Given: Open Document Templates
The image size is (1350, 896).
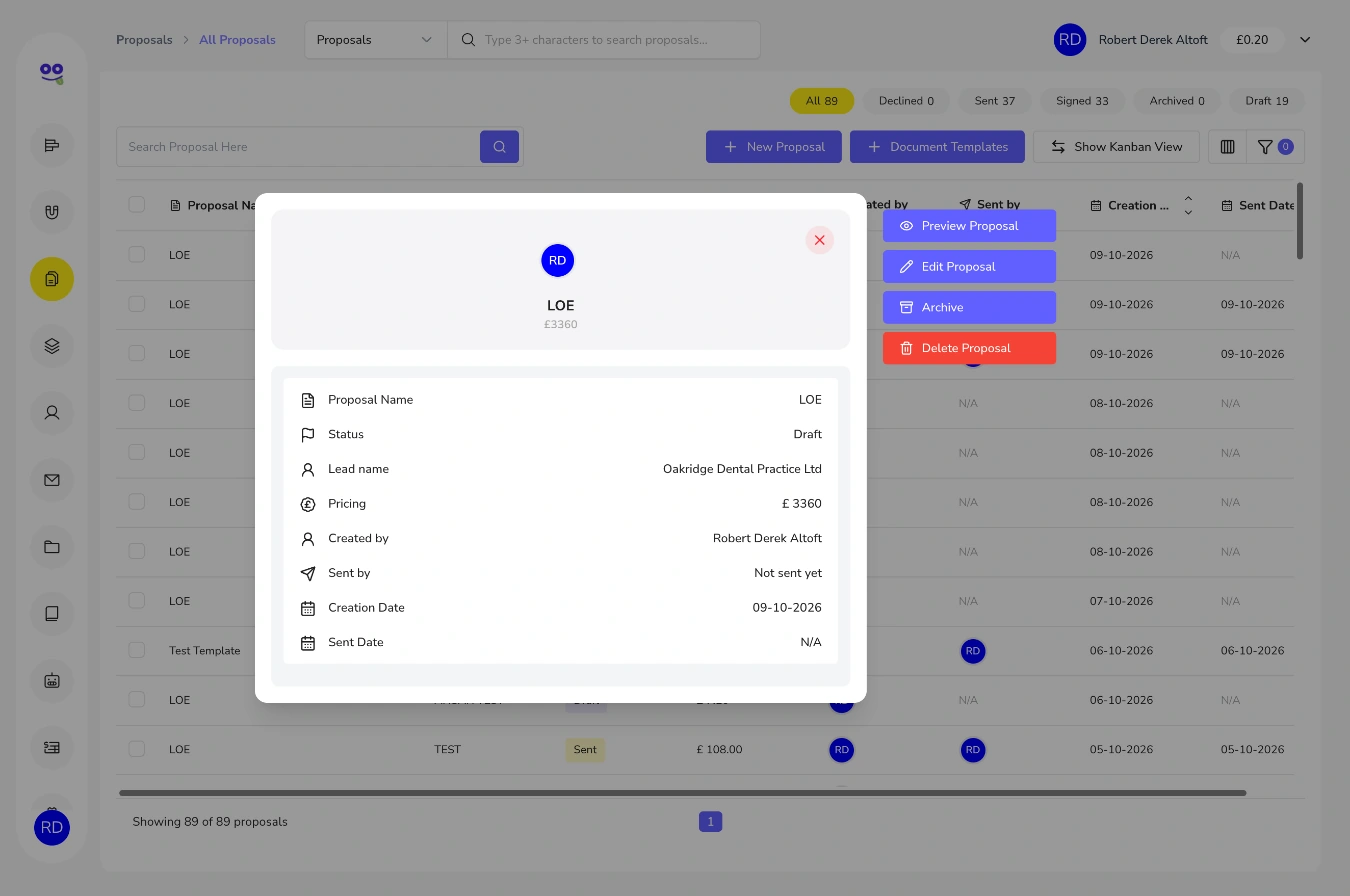Looking at the screenshot, I should tap(937, 147).
